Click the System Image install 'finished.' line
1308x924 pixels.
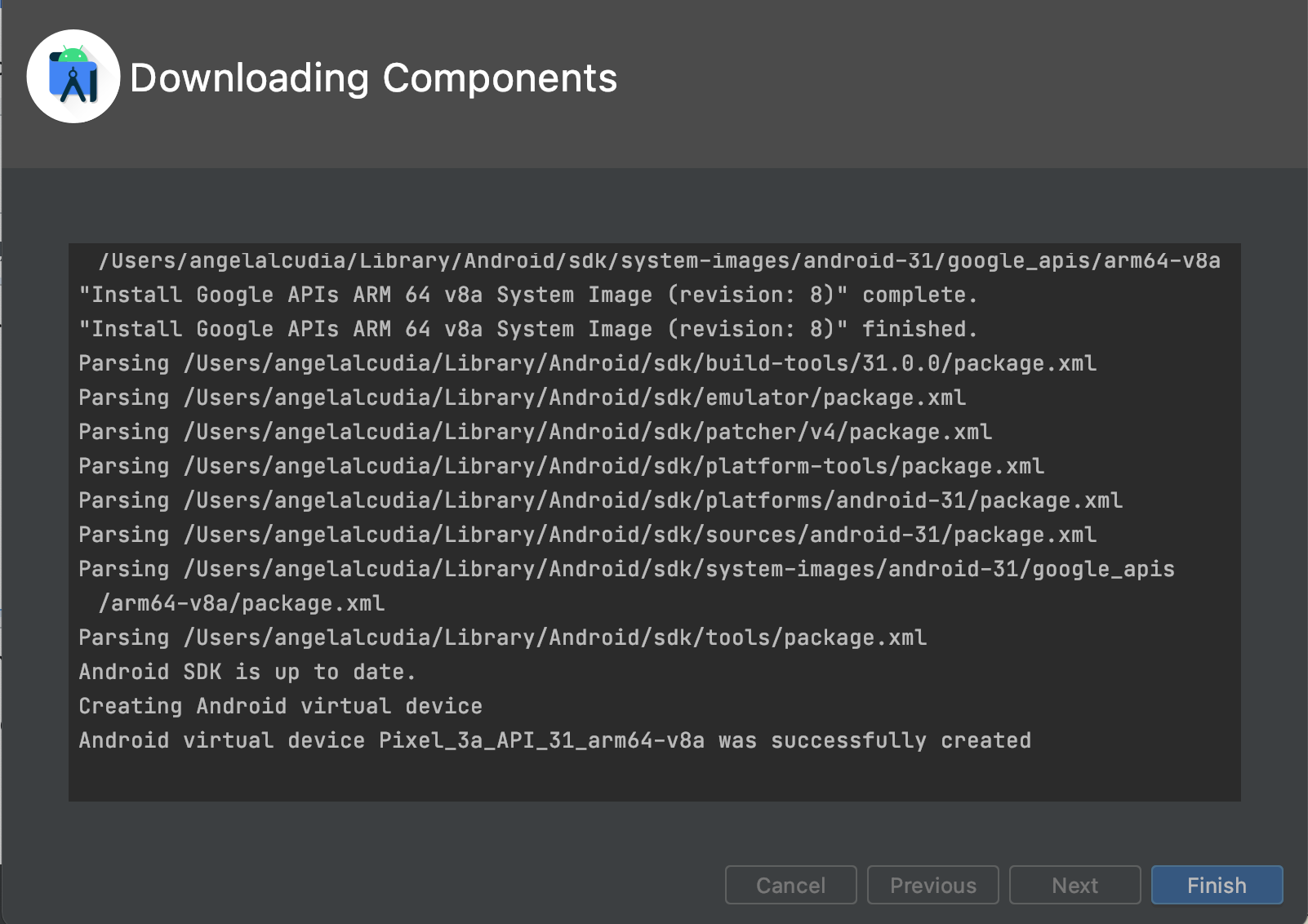527,329
